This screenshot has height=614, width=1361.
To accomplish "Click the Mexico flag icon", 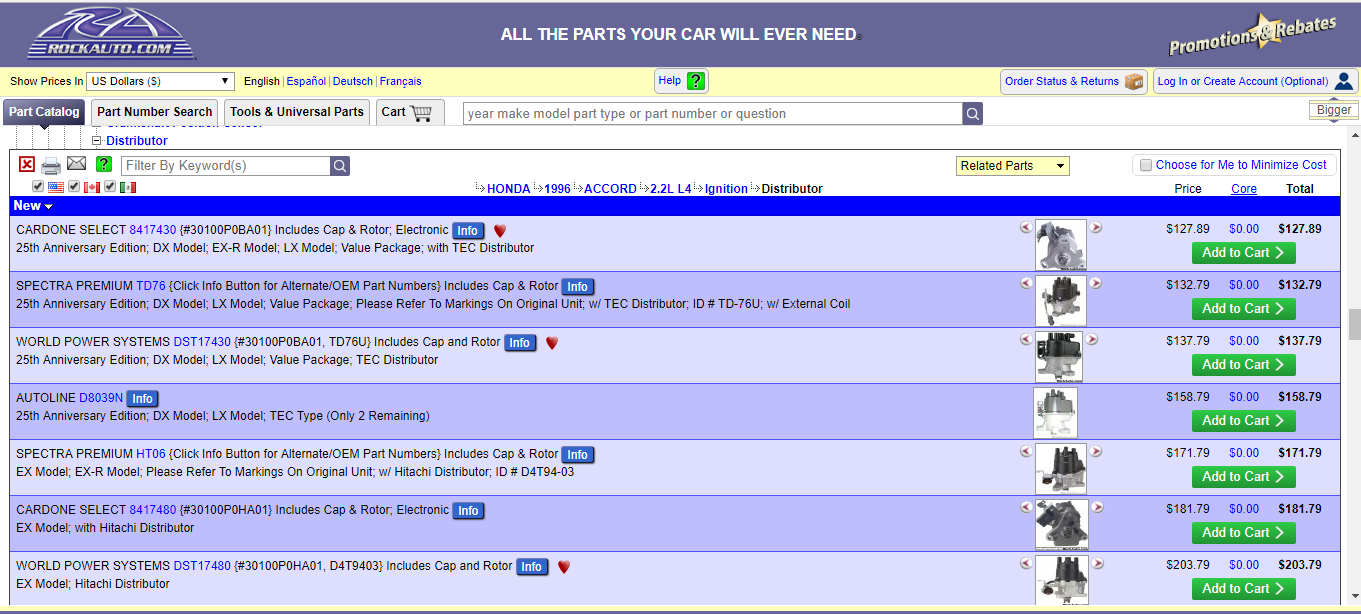I will pyautogui.click(x=128, y=187).
